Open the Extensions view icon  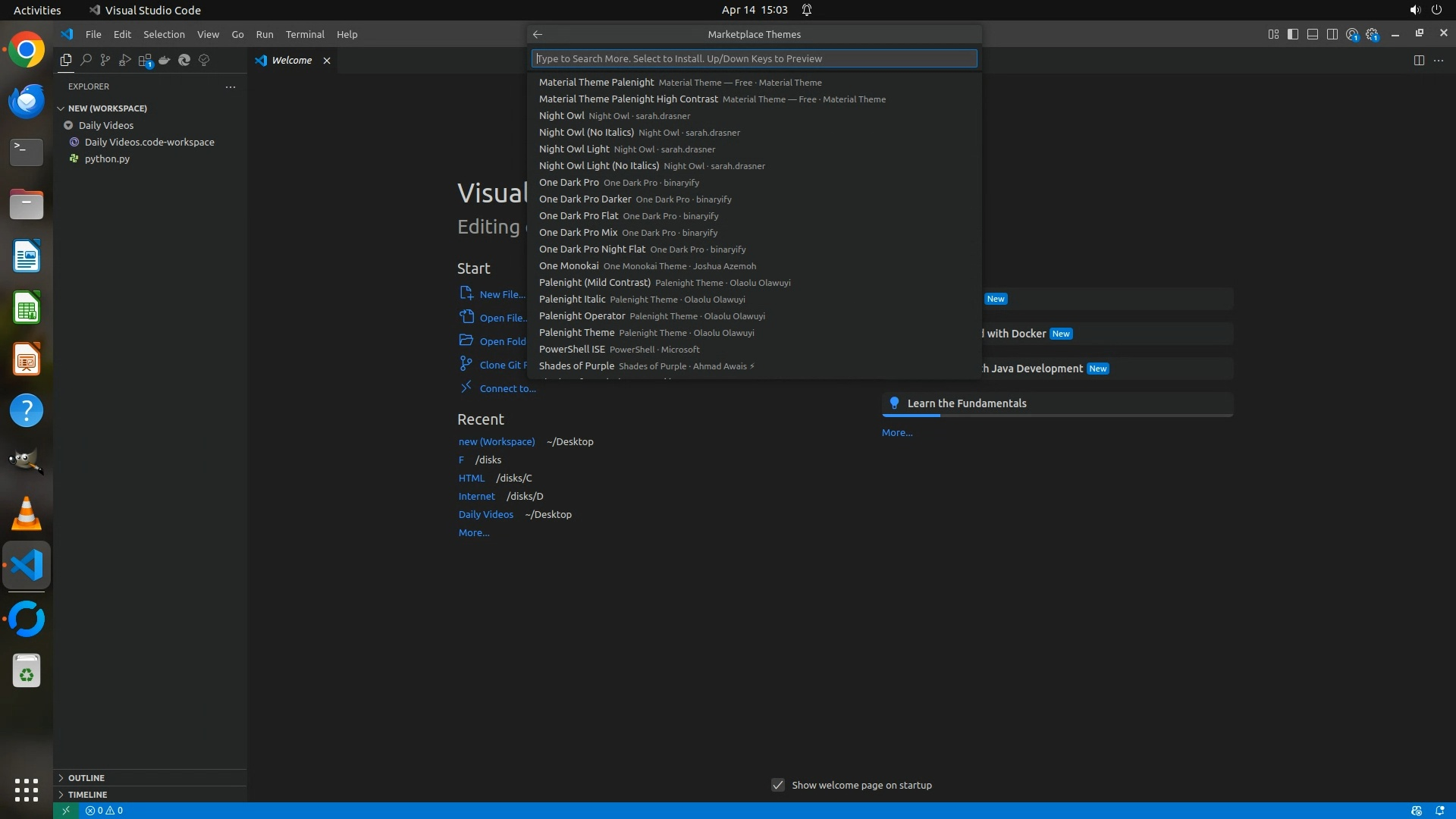point(145,60)
